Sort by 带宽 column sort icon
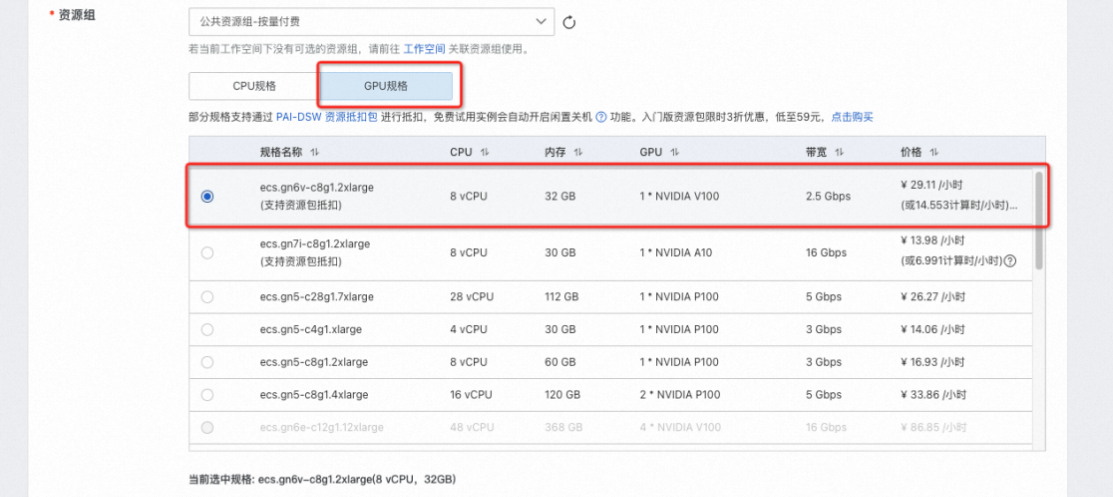1113x497 pixels. tap(839, 153)
